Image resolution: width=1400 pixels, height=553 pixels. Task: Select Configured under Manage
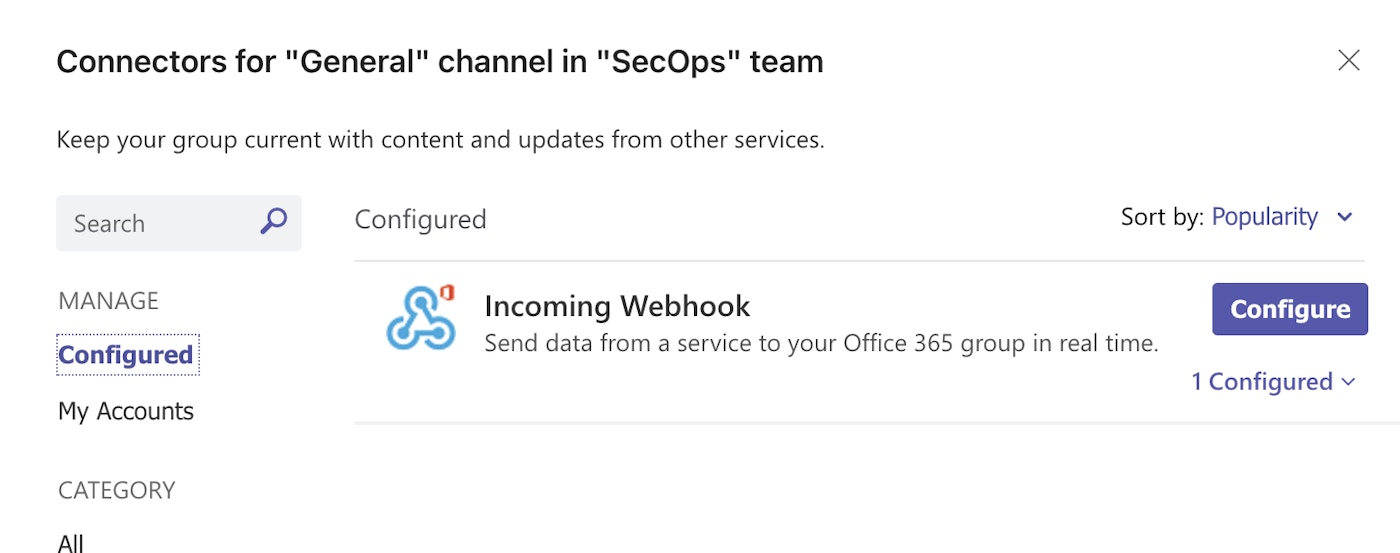click(126, 355)
